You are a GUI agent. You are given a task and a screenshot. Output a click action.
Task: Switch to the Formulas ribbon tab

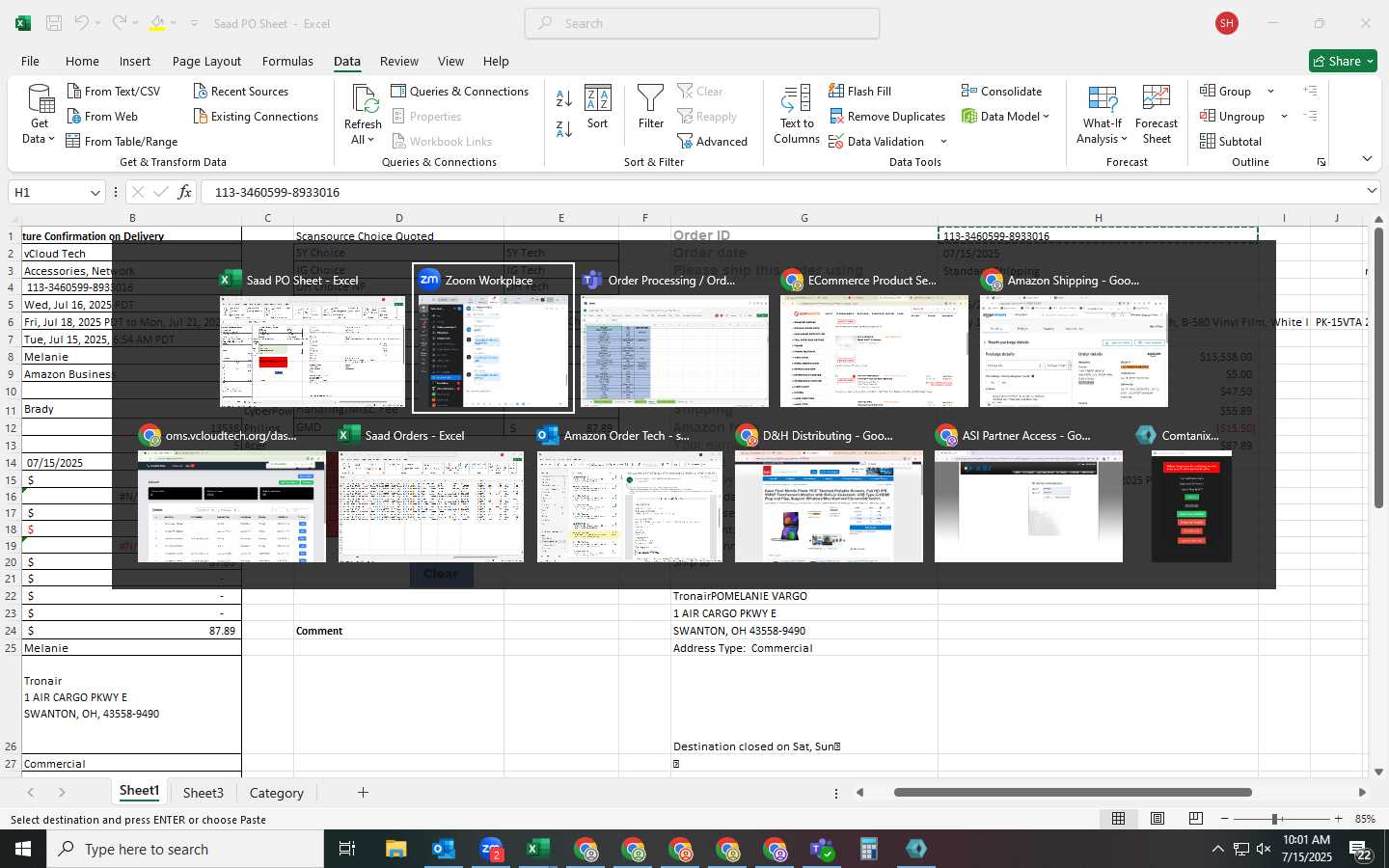(x=287, y=61)
